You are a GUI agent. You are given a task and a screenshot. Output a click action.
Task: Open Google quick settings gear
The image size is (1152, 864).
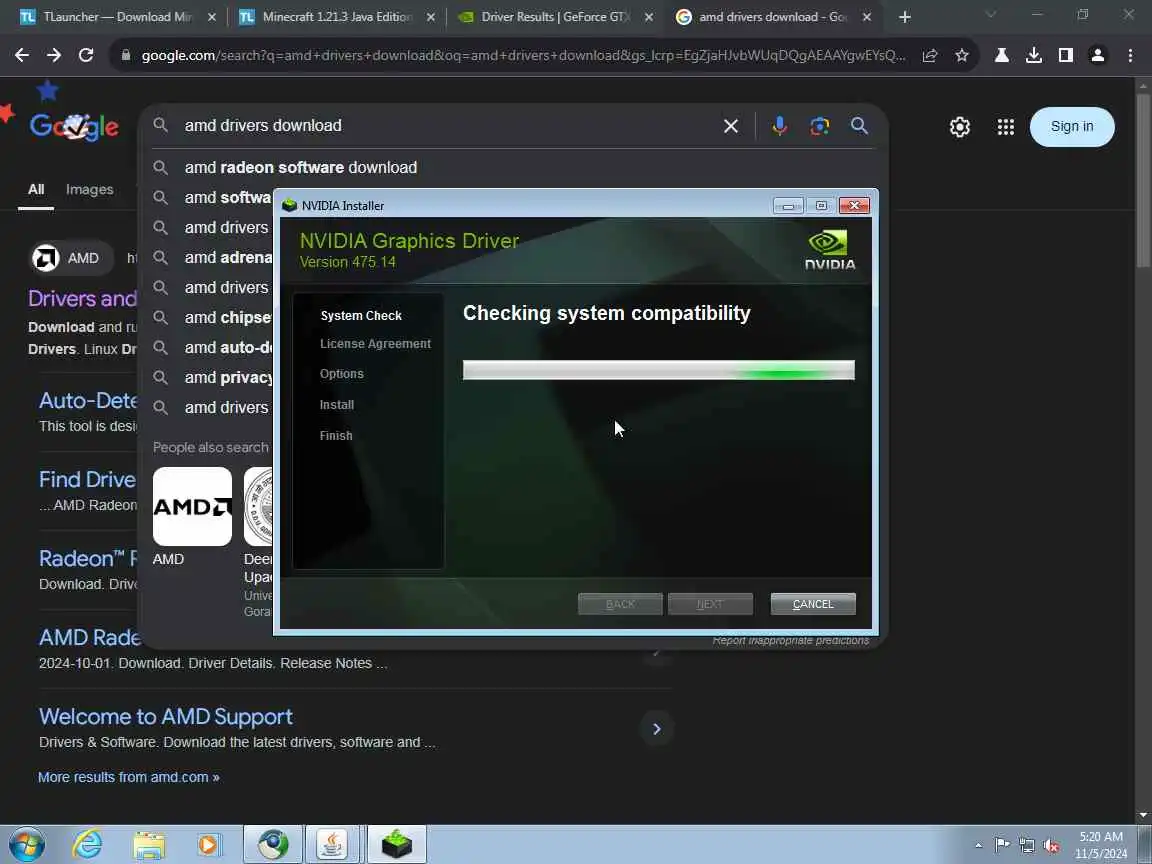pos(960,127)
